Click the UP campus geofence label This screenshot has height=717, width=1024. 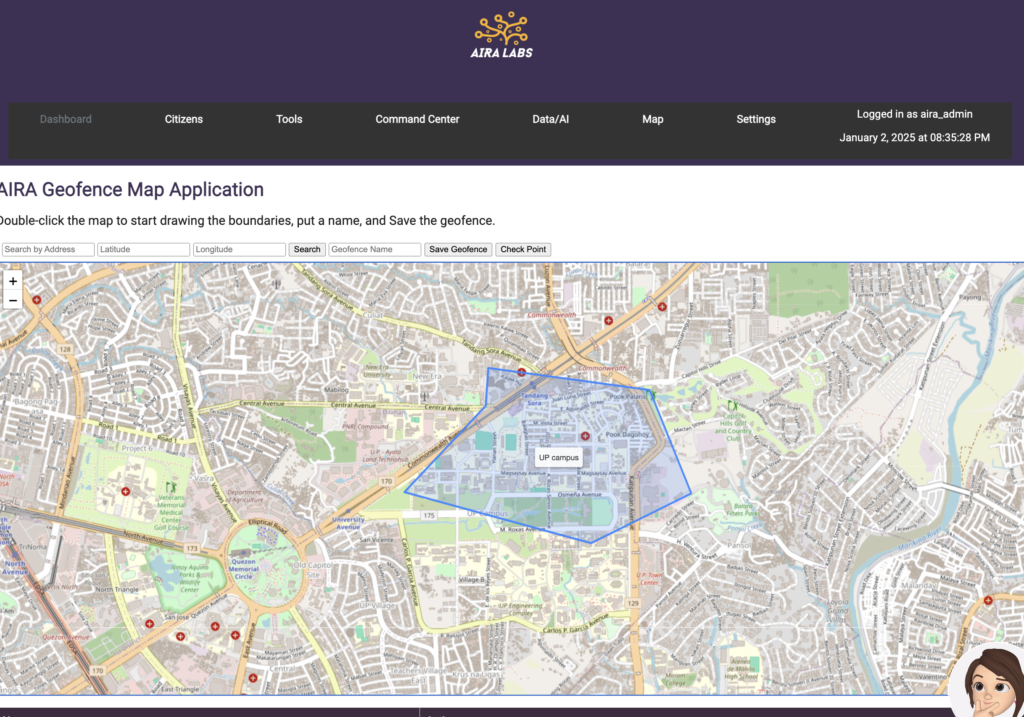coord(558,457)
